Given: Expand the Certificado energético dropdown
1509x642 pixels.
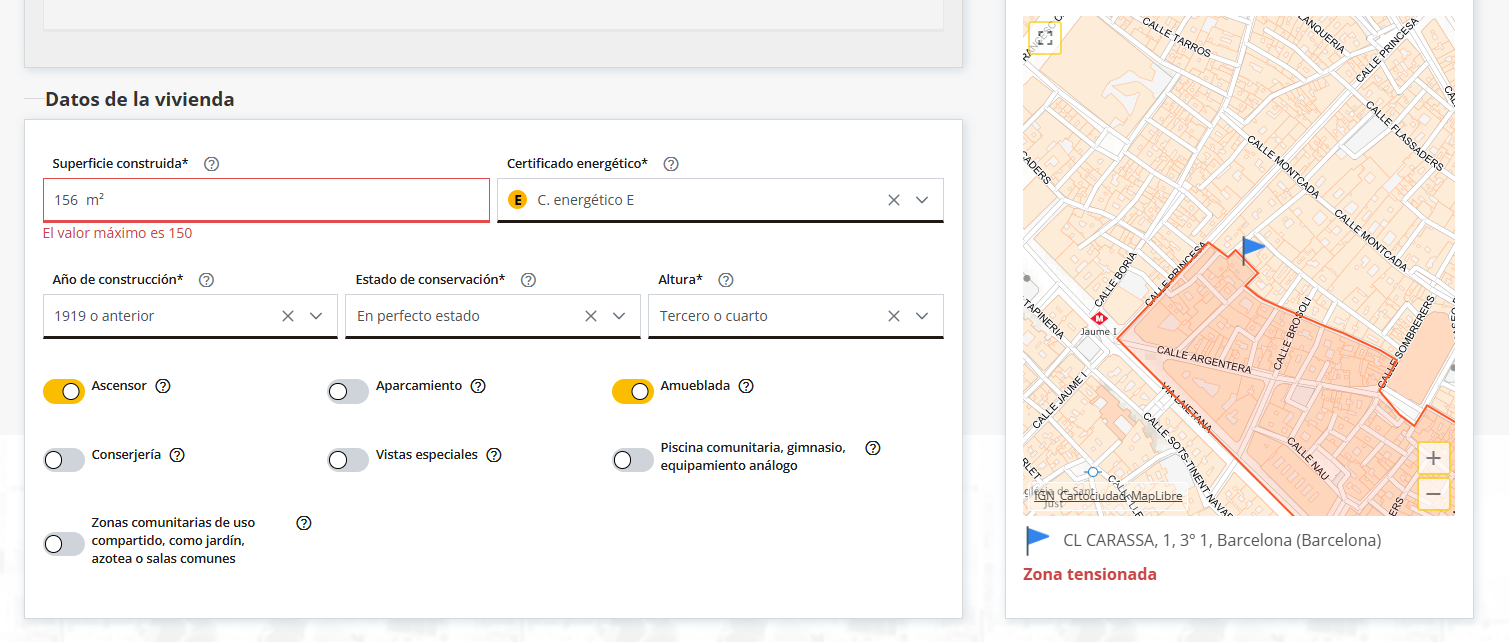Looking at the screenshot, I should point(922,200).
